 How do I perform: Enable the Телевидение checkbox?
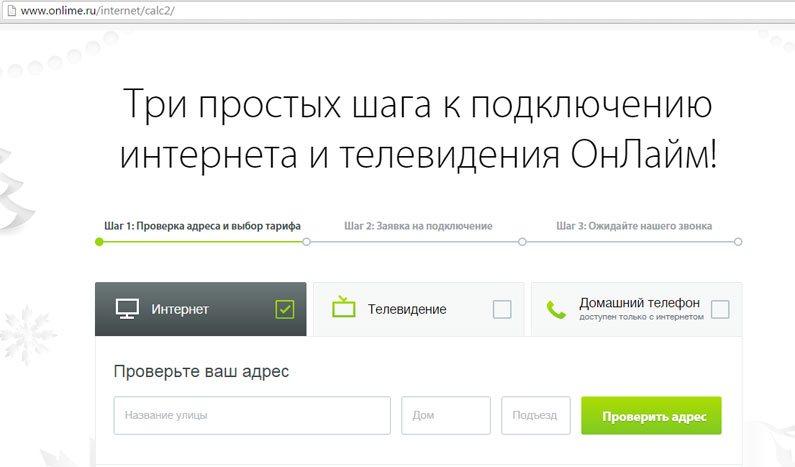coord(502,309)
